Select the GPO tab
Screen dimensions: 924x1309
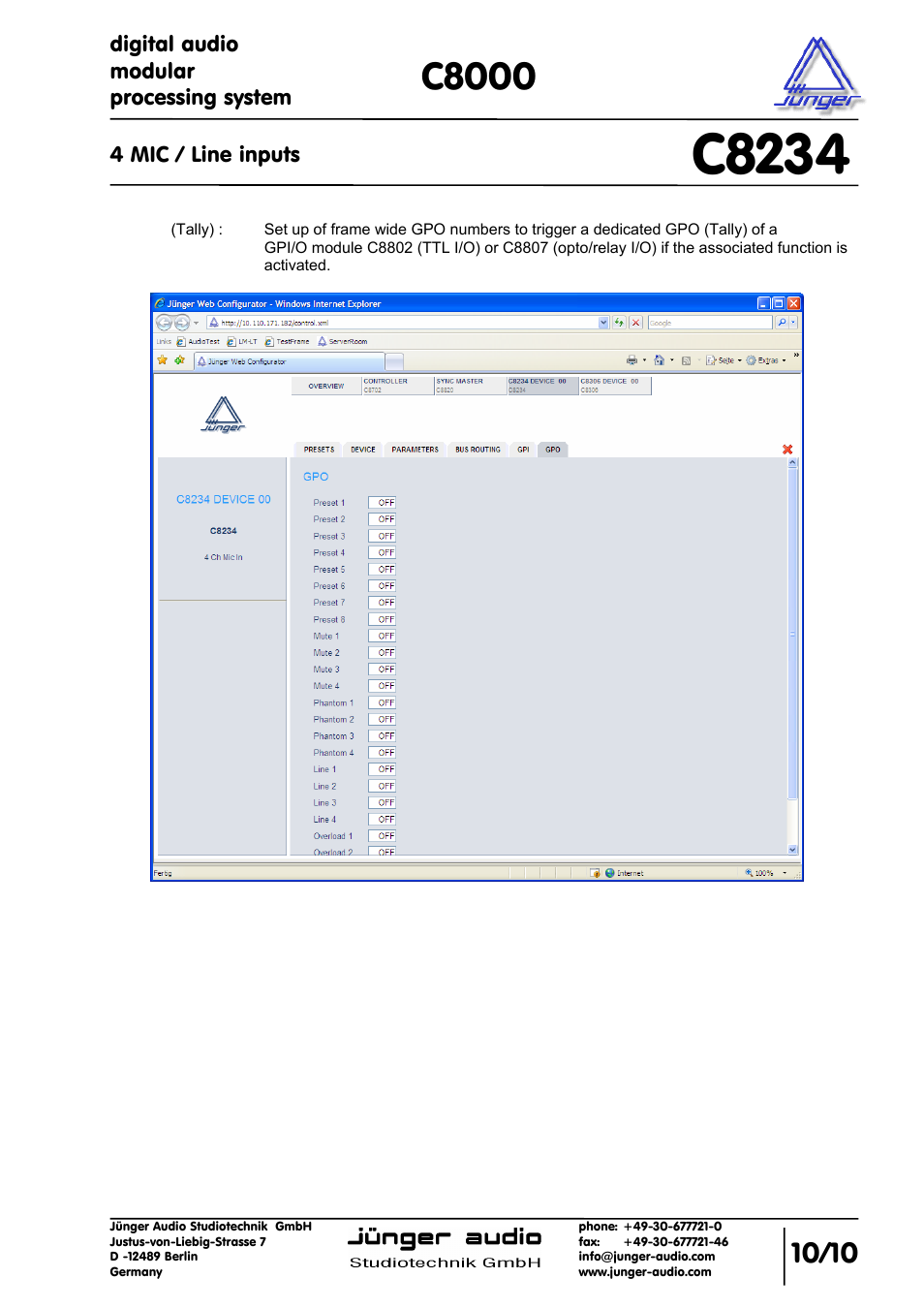553,450
